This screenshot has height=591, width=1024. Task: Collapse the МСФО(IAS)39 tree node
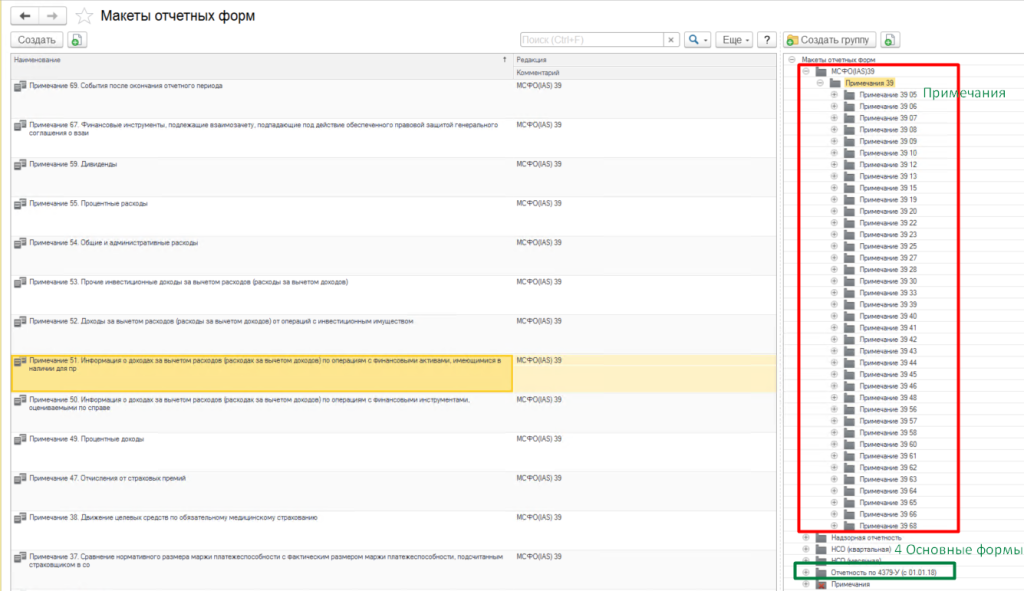pyautogui.click(x=806, y=72)
